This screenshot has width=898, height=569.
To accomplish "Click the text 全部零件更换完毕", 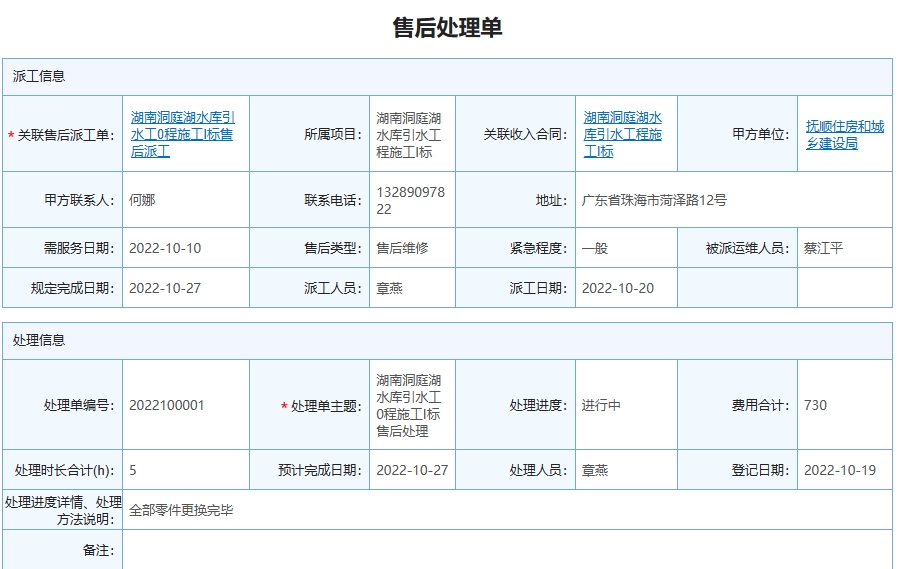I will tap(181, 510).
